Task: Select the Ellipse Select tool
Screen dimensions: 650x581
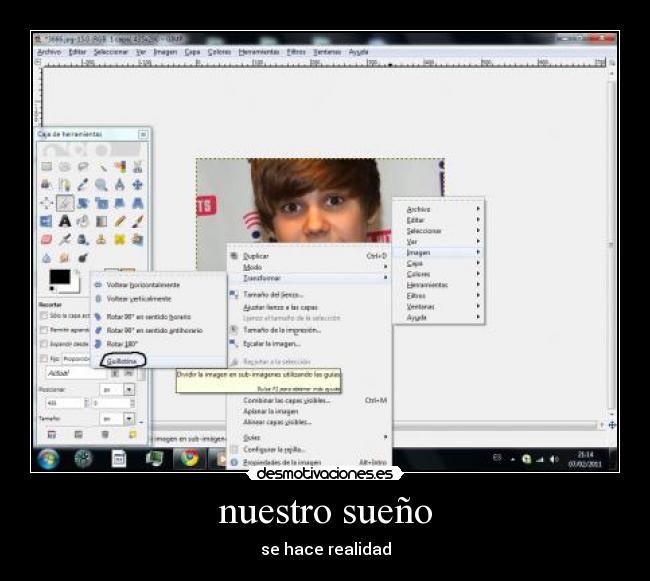Action: coord(64,167)
